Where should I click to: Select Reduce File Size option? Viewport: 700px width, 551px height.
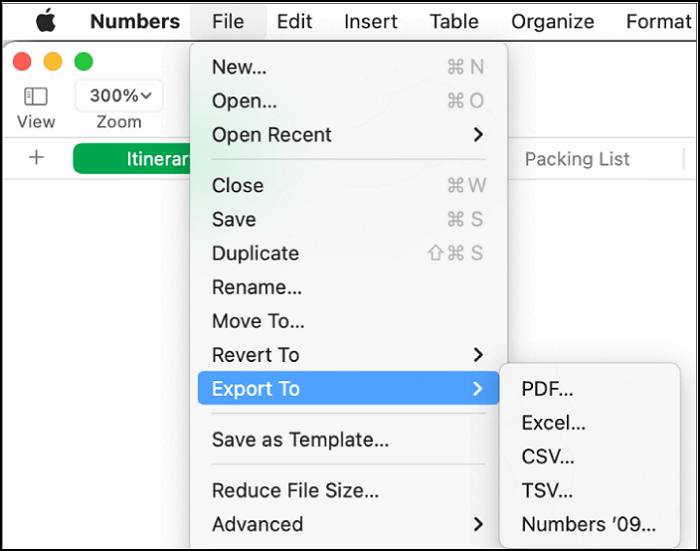[x=295, y=491]
